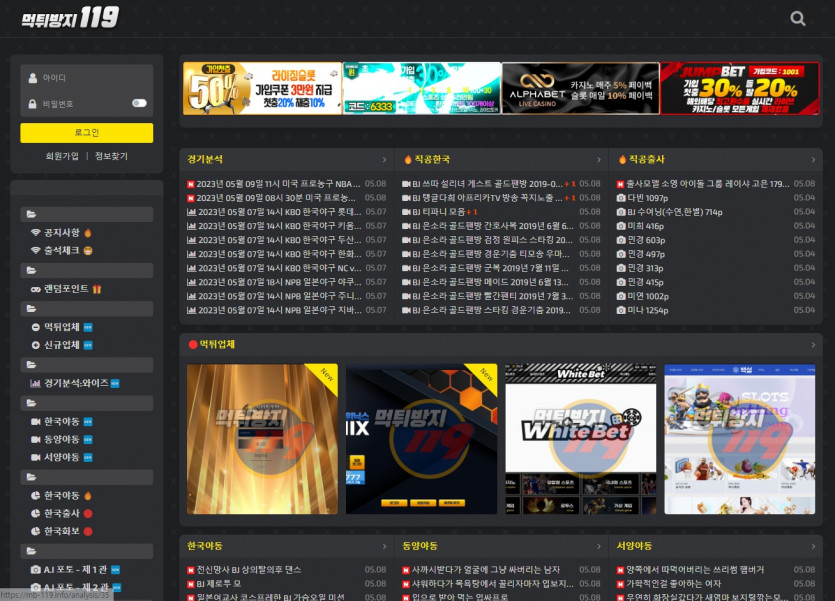Click the 아이디 username input field
Image resolution: width=835 pixels, height=601 pixels.
coord(87,77)
